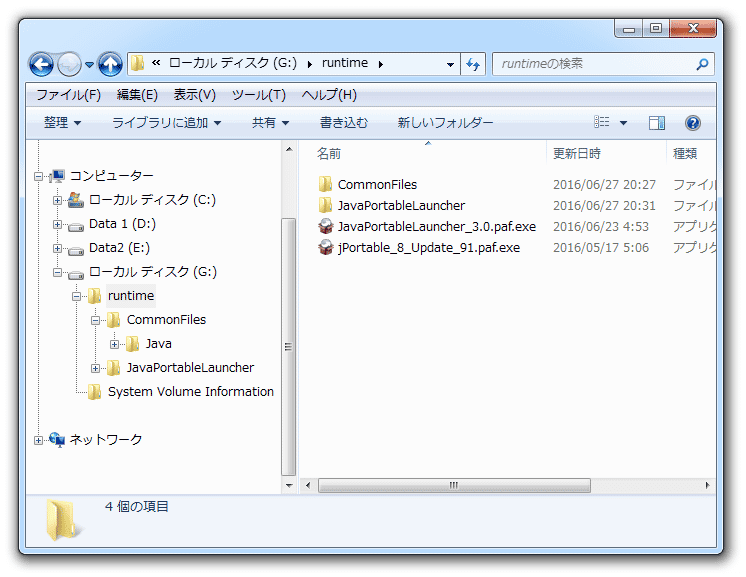Expand JavaPortableLauncher node in tree
The height and width of the screenshot is (577, 746).
pyautogui.click(x=95, y=368)
